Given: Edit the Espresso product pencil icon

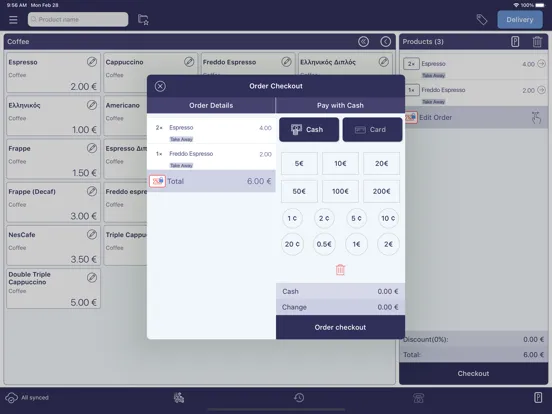Looking at the screenshot, I should pyautogui.click(x=92, y=62).
